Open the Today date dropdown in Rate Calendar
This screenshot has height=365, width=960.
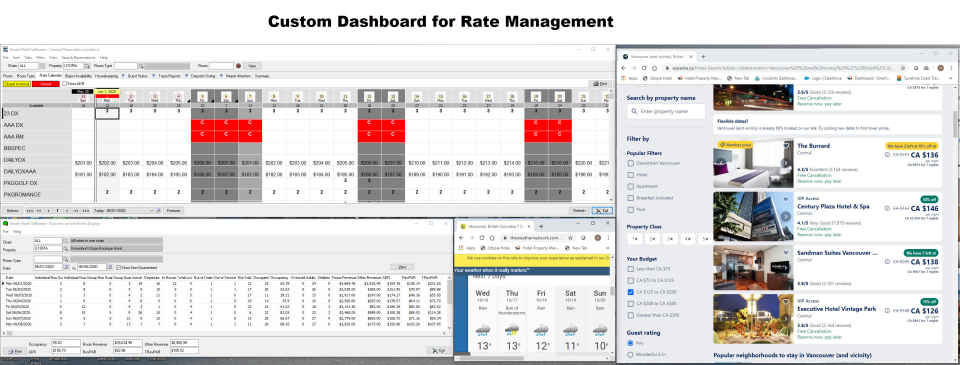pos(151,210)
